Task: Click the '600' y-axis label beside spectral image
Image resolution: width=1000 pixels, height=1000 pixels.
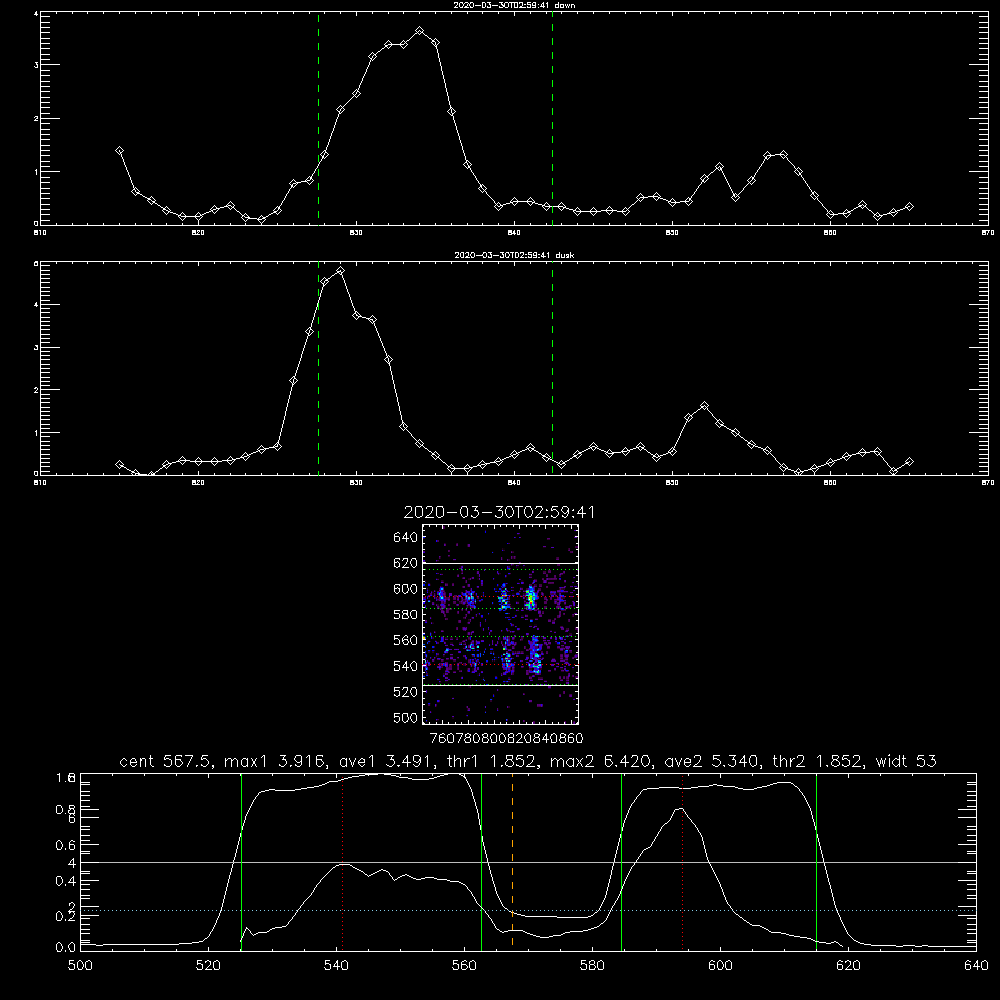Action: (406, 589)
